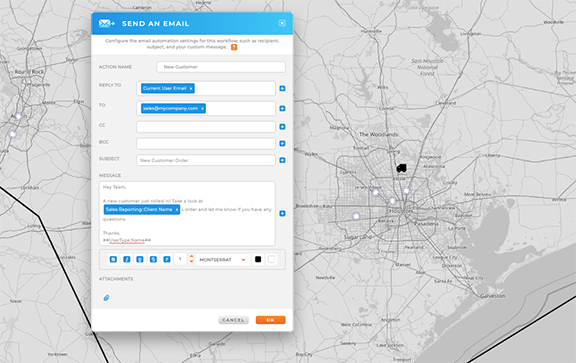576x363 pixels.
Task: Remove the Current User Email tag
Action: tap(191, 89)
